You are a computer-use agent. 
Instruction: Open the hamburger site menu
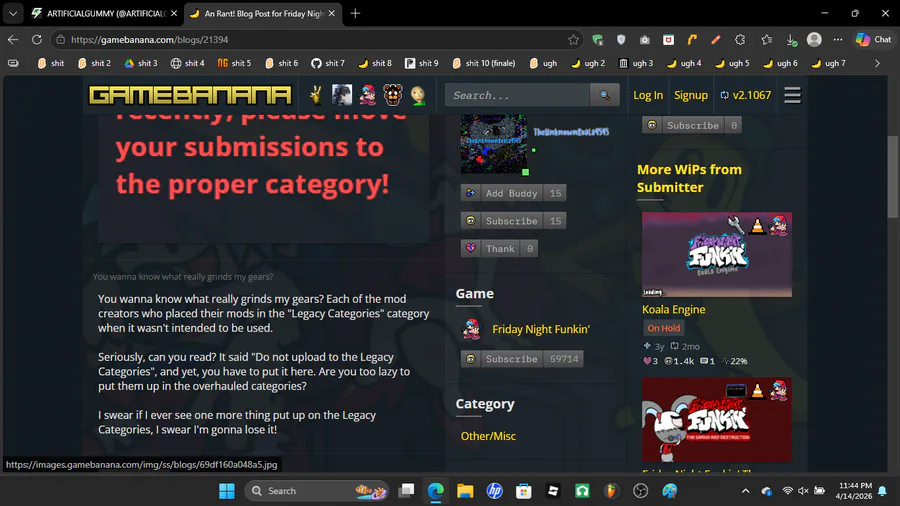[792, 95]
